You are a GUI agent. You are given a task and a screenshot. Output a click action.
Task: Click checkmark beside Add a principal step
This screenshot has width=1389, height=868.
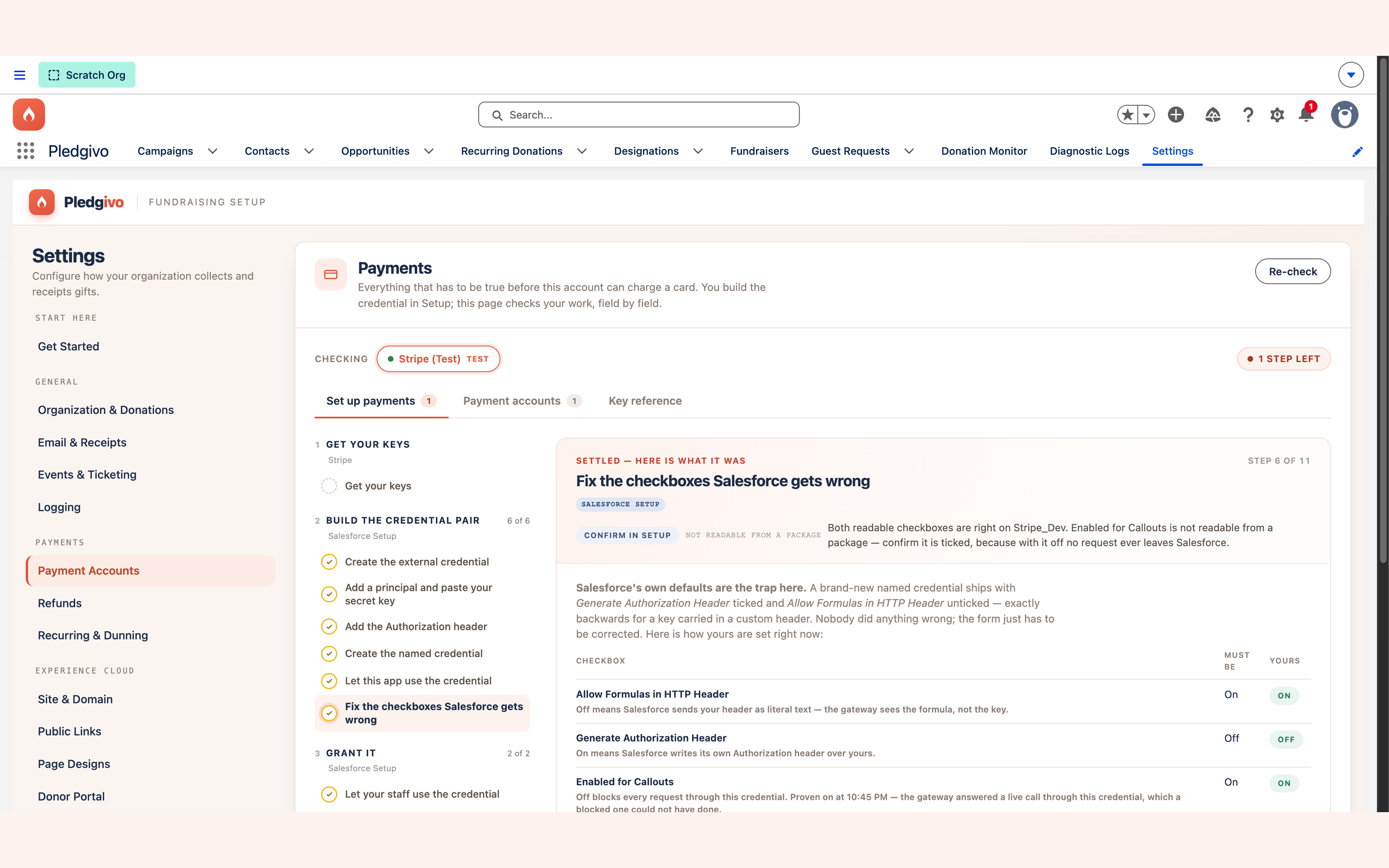pos(329,594)
